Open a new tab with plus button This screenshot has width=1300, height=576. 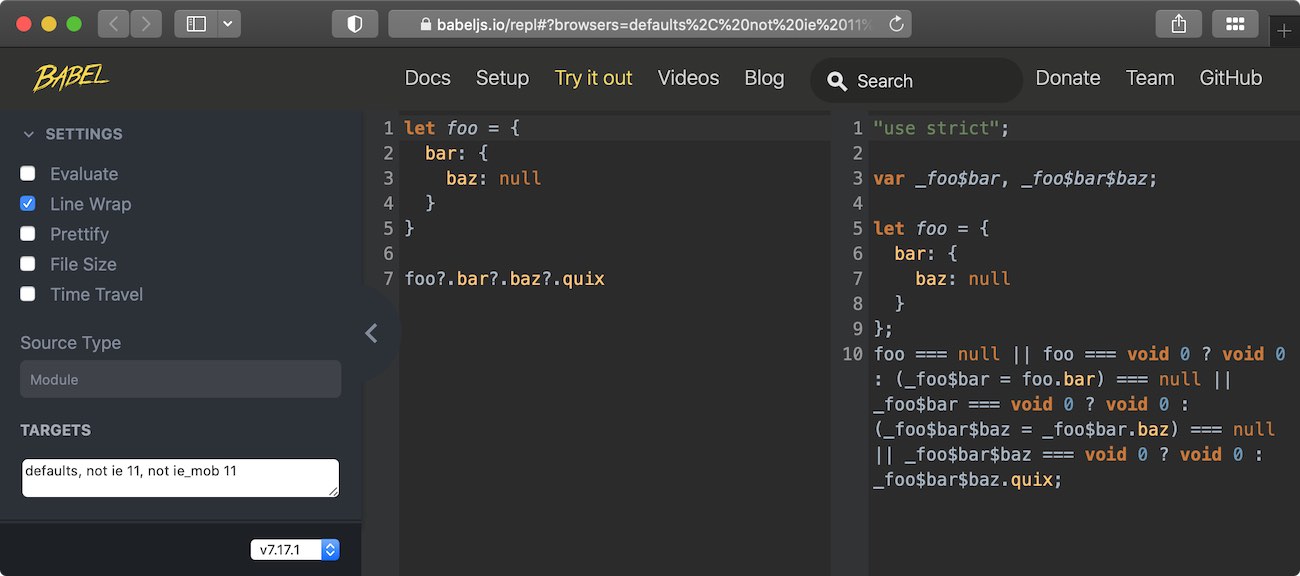pyautogui.click(x=1285, y=31)
